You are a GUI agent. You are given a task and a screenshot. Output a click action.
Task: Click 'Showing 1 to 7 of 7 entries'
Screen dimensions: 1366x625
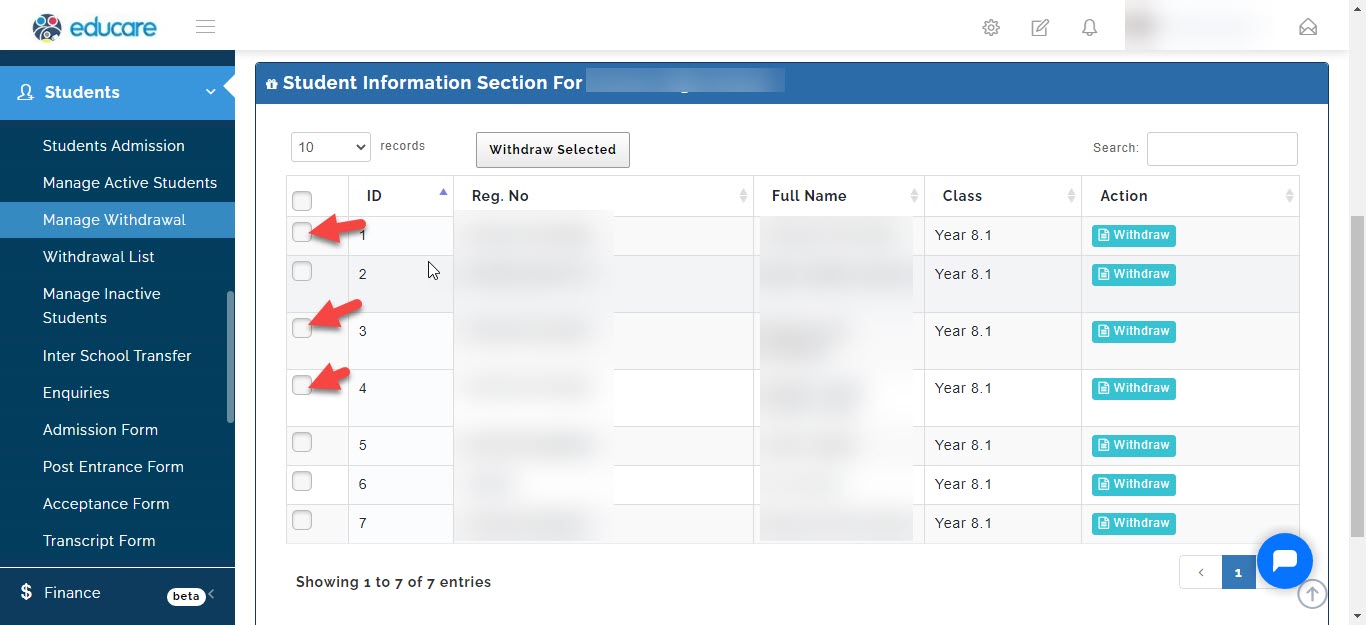(x=394, y=582)
